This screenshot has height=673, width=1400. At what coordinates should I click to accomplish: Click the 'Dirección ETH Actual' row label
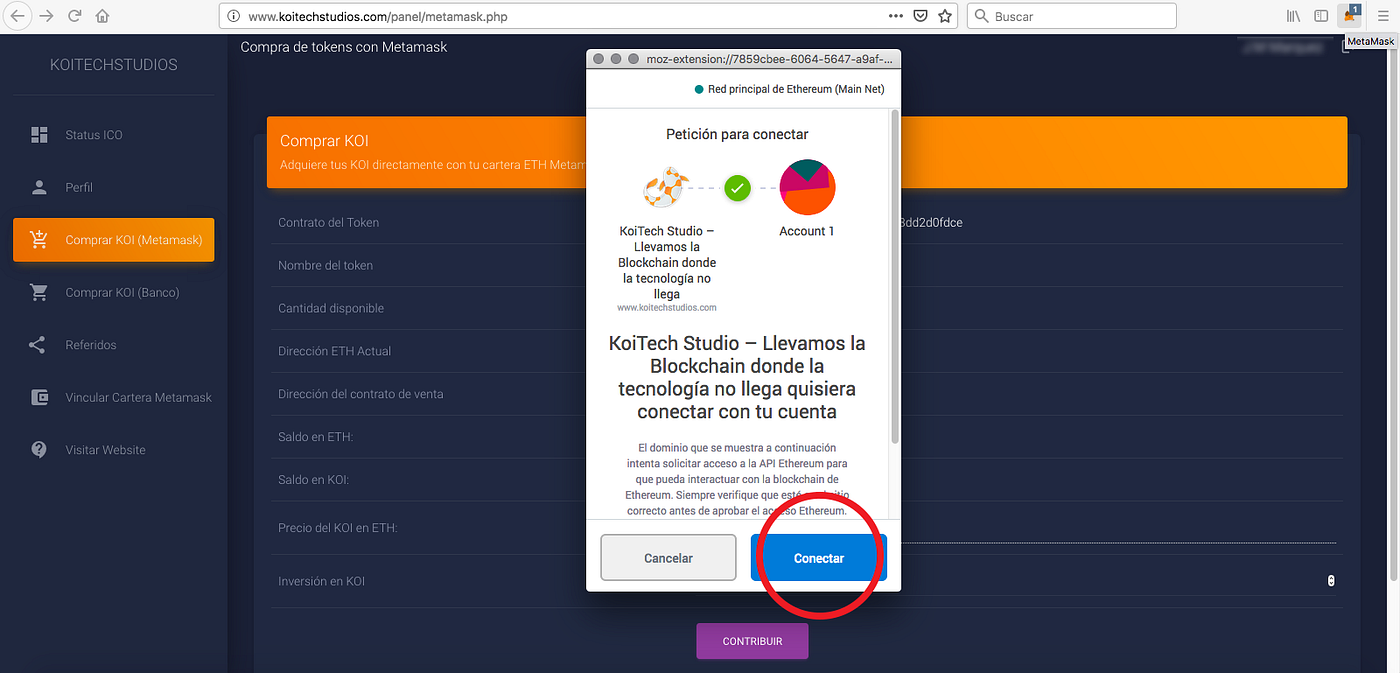[335, 351]
